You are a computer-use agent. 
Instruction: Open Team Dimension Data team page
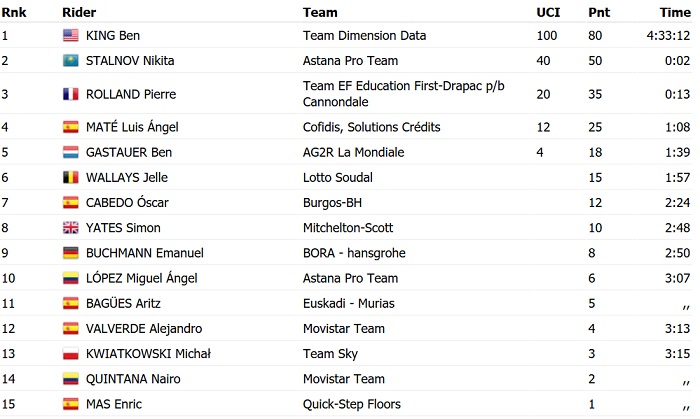click(x=364, y=36)
